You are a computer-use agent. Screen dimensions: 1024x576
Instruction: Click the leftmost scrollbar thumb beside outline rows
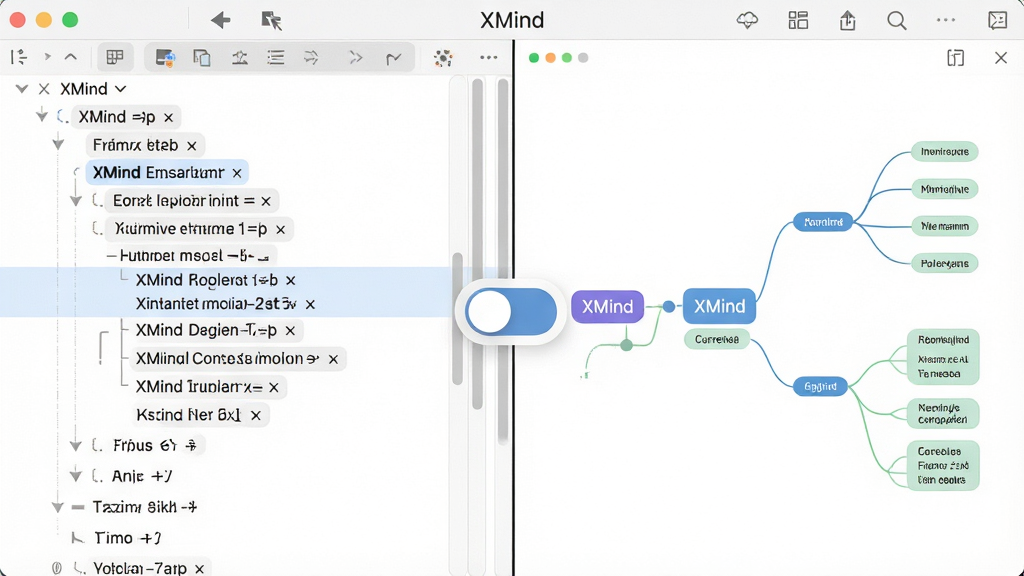[x=457, y=319]
